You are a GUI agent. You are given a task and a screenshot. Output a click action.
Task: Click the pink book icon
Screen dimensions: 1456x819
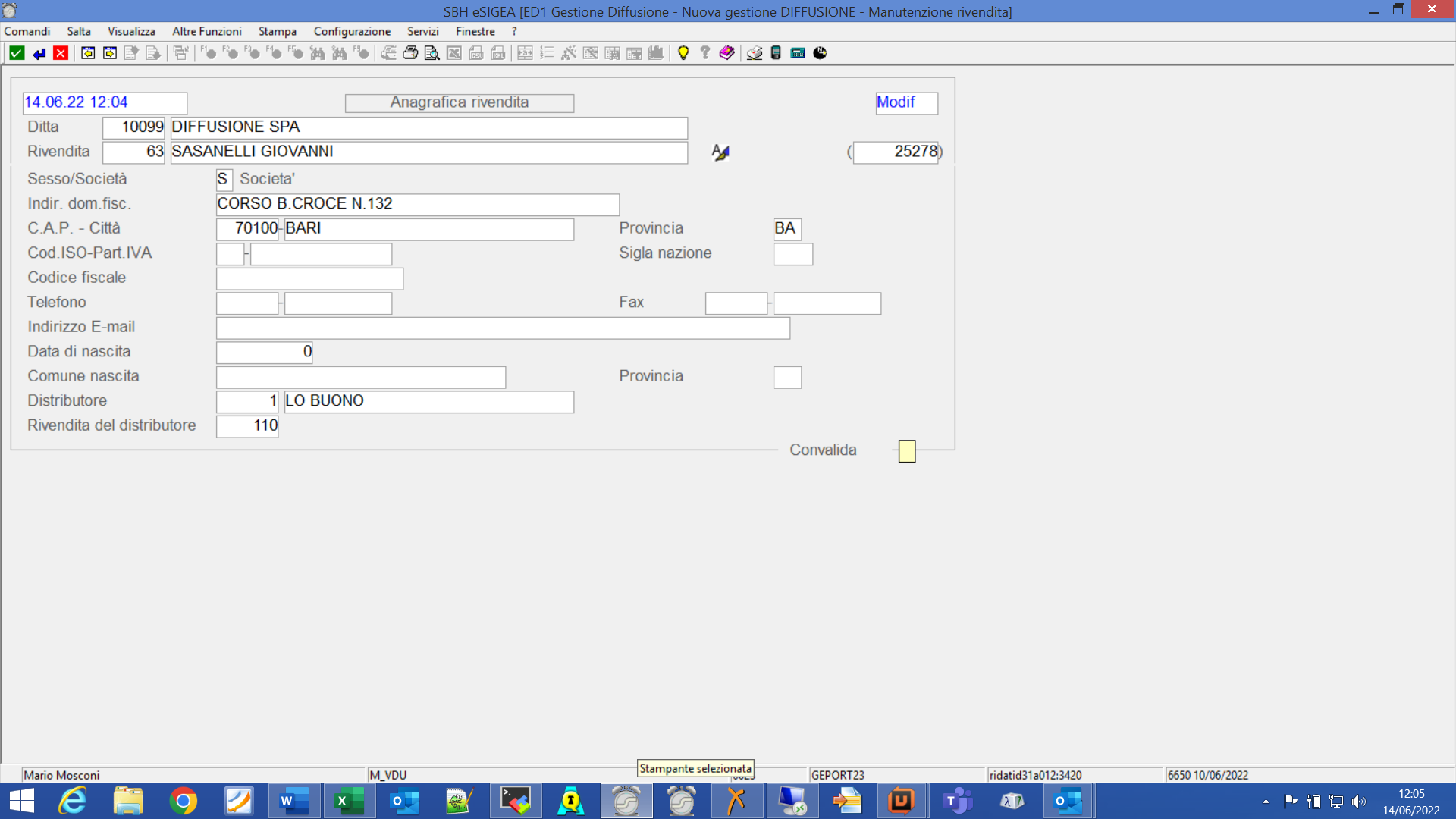click(726, 53)
